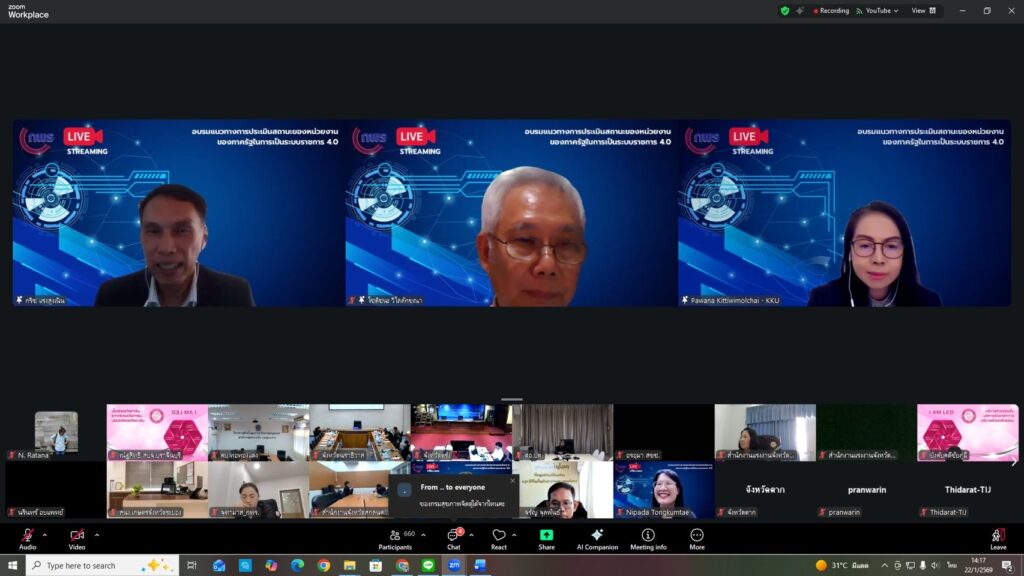Expand audio options arrow next to Audio
The width and height of the screenshot is (1024, 576).
44,534
